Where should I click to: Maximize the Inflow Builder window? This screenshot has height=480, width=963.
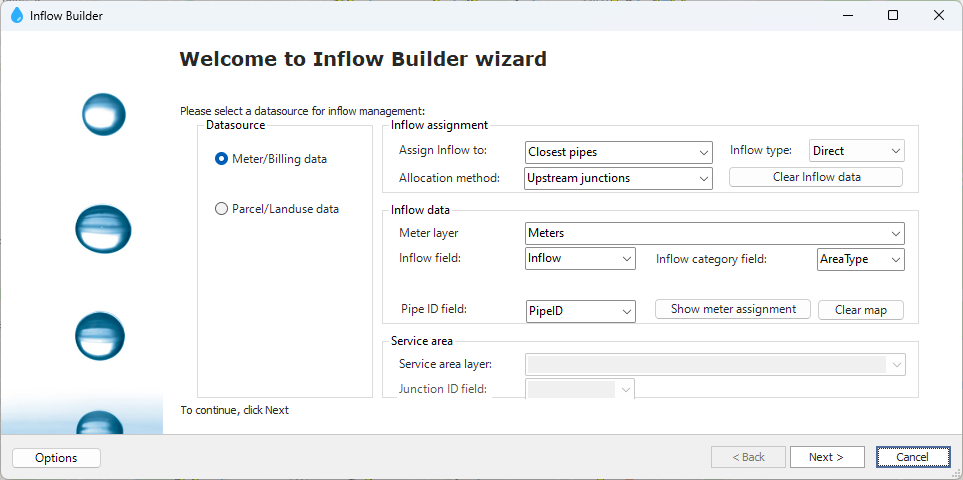point(892,16)
